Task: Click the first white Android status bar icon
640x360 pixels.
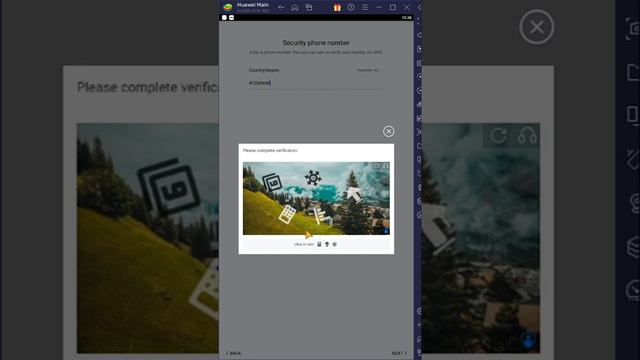Action: click(224, 18)
